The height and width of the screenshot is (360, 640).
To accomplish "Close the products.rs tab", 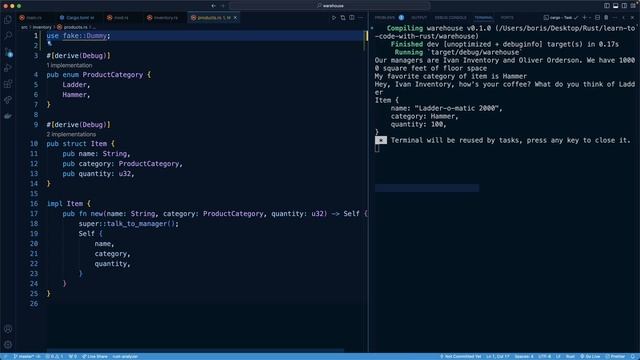I will (236, 18).
